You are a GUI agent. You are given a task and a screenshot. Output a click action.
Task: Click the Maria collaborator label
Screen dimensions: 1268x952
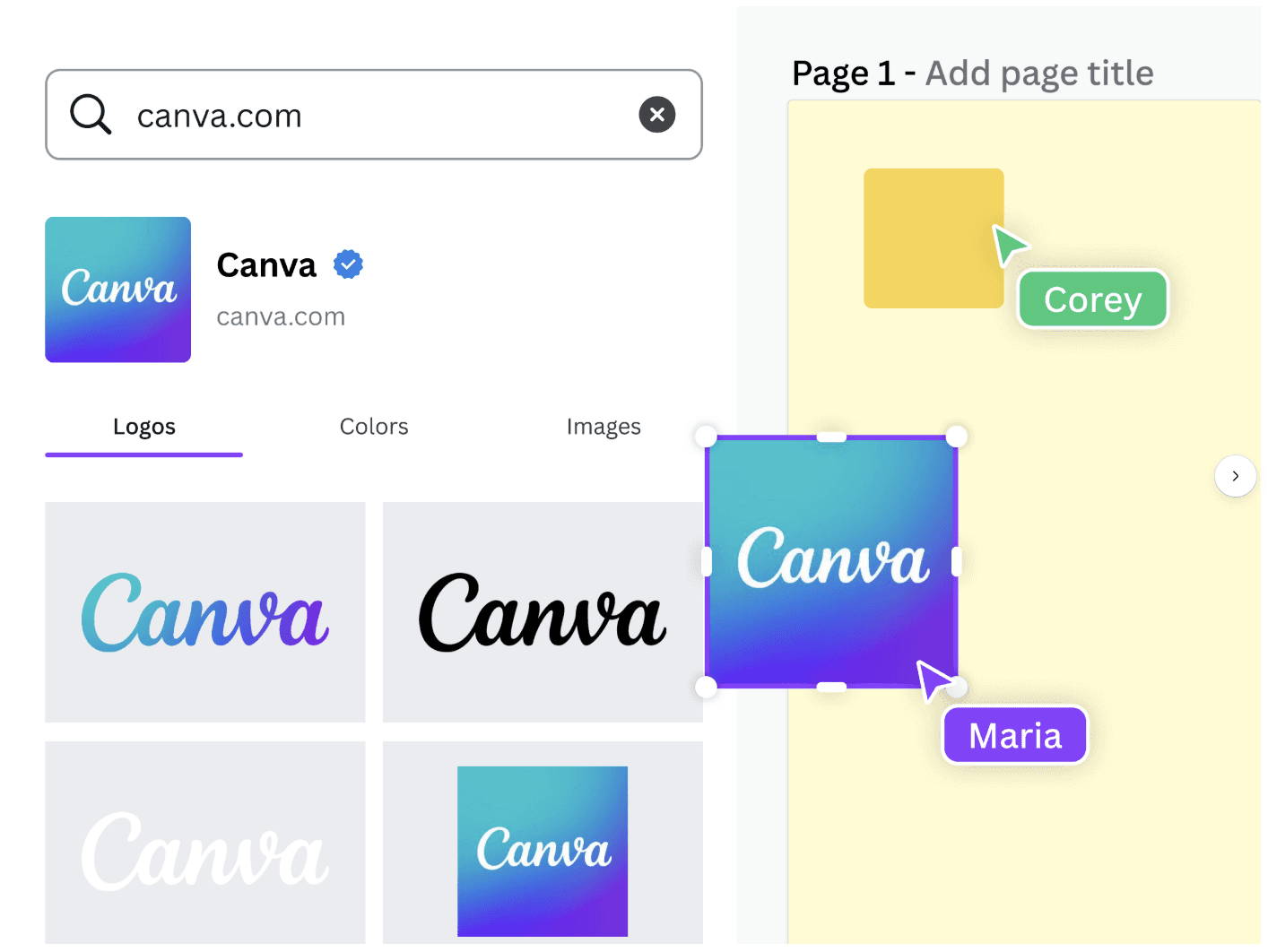tap(1015, 736)
